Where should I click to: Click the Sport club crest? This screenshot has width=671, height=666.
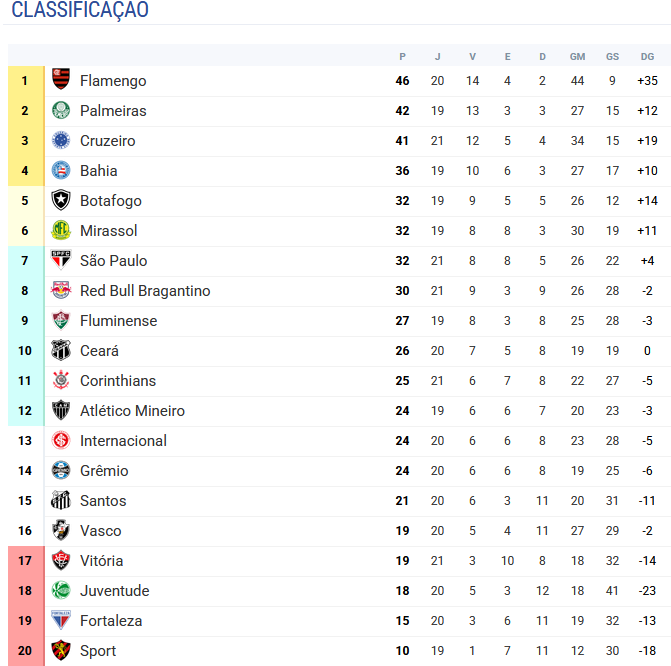tap(61, 650)
